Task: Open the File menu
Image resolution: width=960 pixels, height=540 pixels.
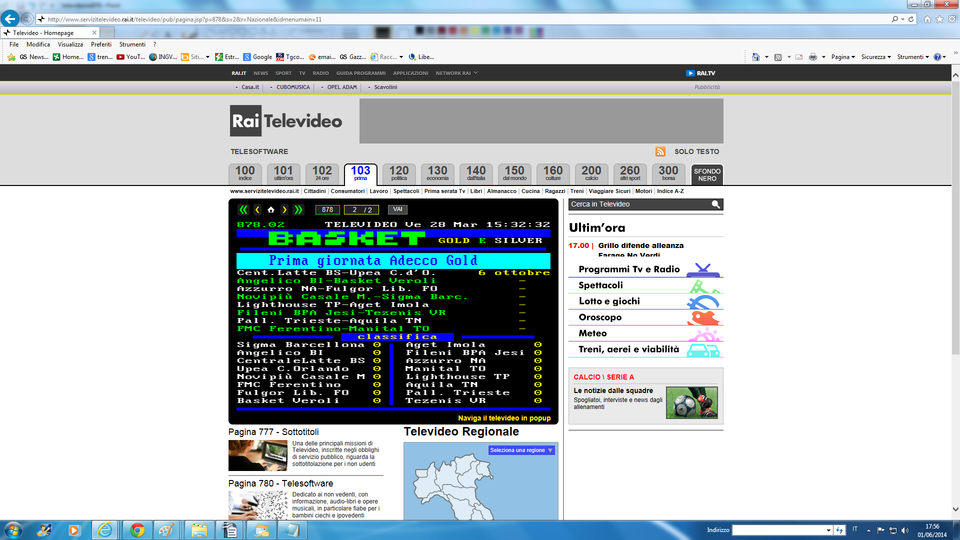Action: click(x=13, y=44)
